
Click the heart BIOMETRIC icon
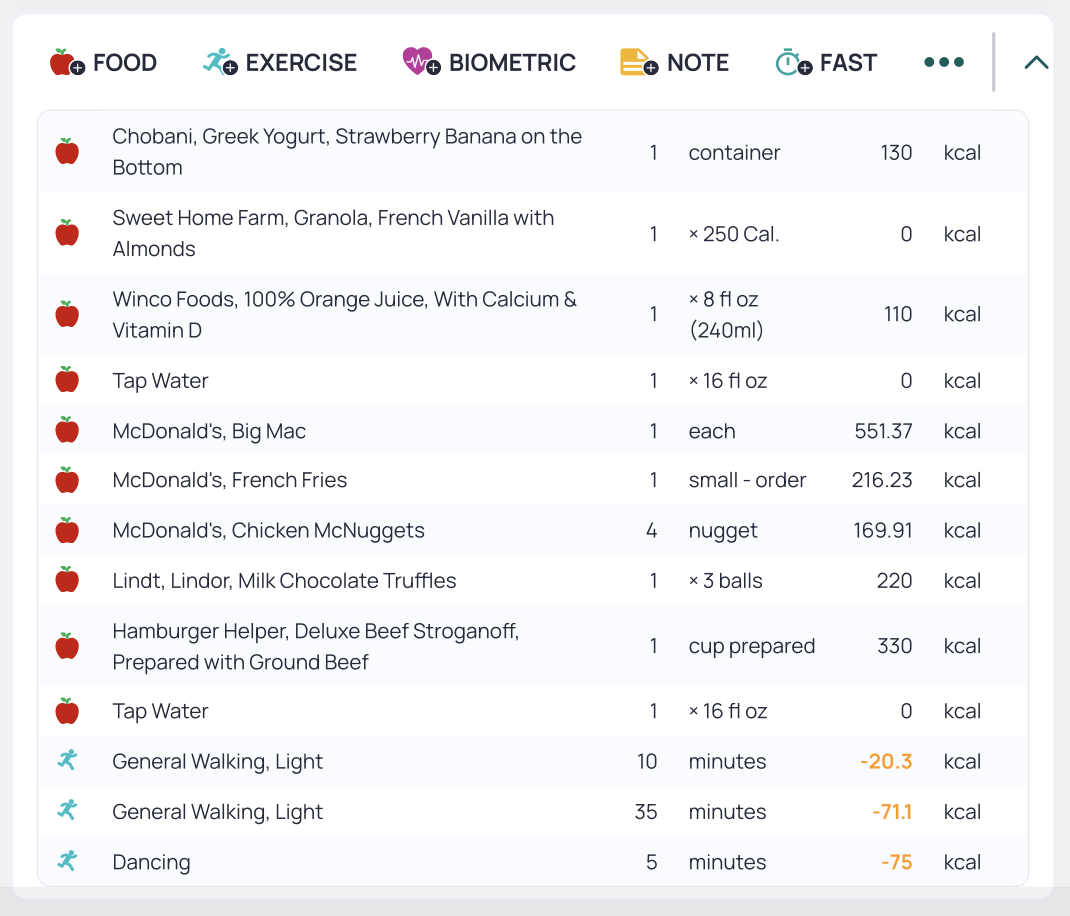pyautogui.click(x=418, y=61)
